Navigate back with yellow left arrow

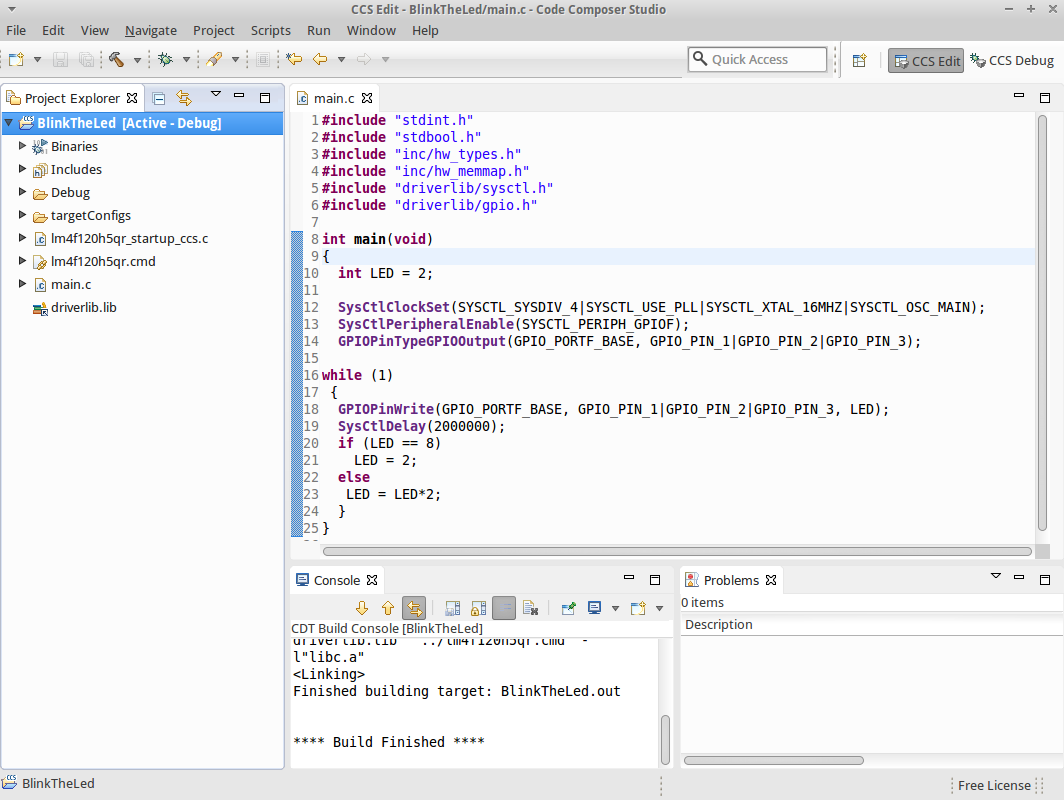pyautogui.click(x=320, y=60)
